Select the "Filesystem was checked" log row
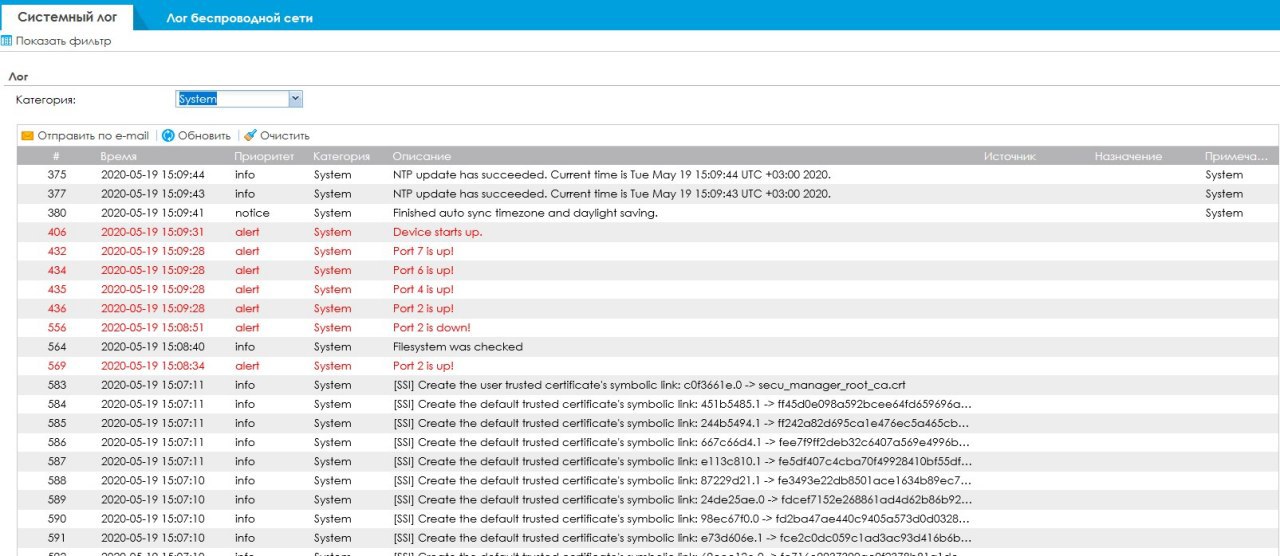The height and width of the screenshot is (556, 1280). [x=457, y=347]
